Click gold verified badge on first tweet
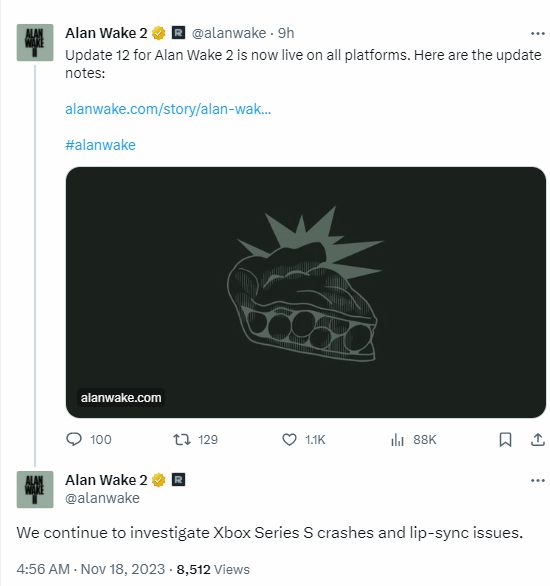 (159, 33)
